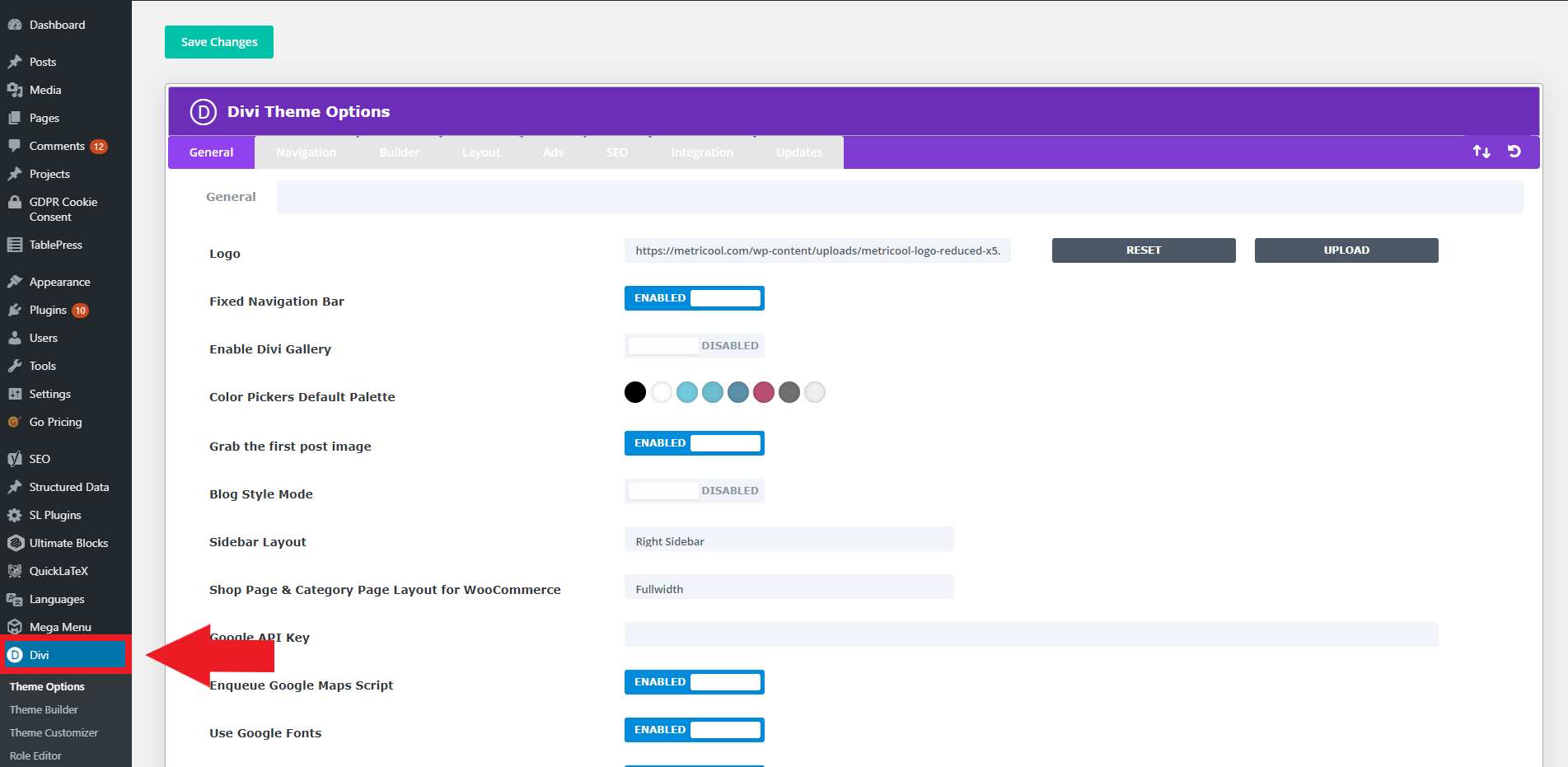Screen dimensions: 1568x767
Task: Click the Divi D icon in sidebar
Action: (15, 655)
